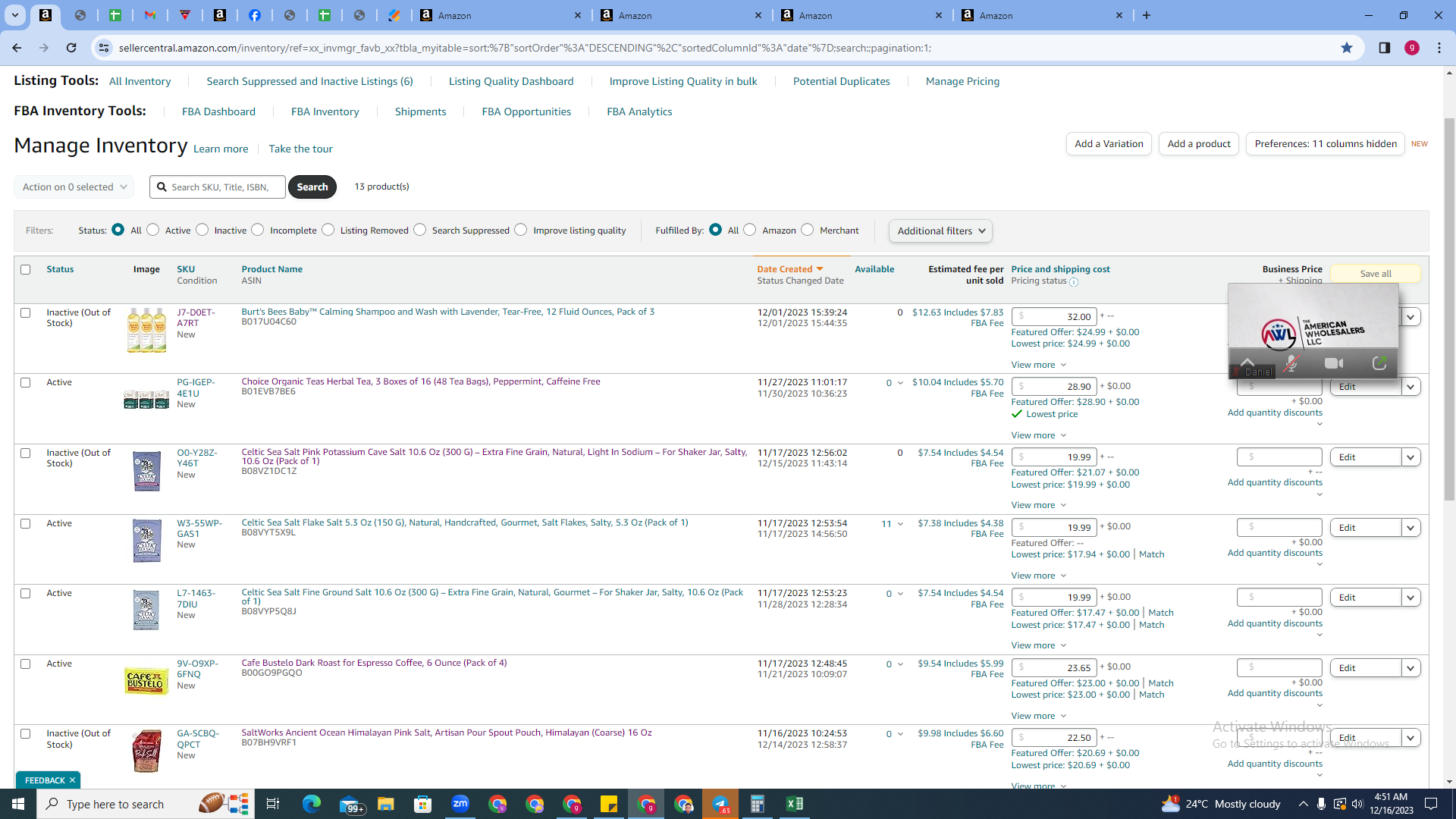Filter Fulfilled By Merchant

click(x=808, y=230)
